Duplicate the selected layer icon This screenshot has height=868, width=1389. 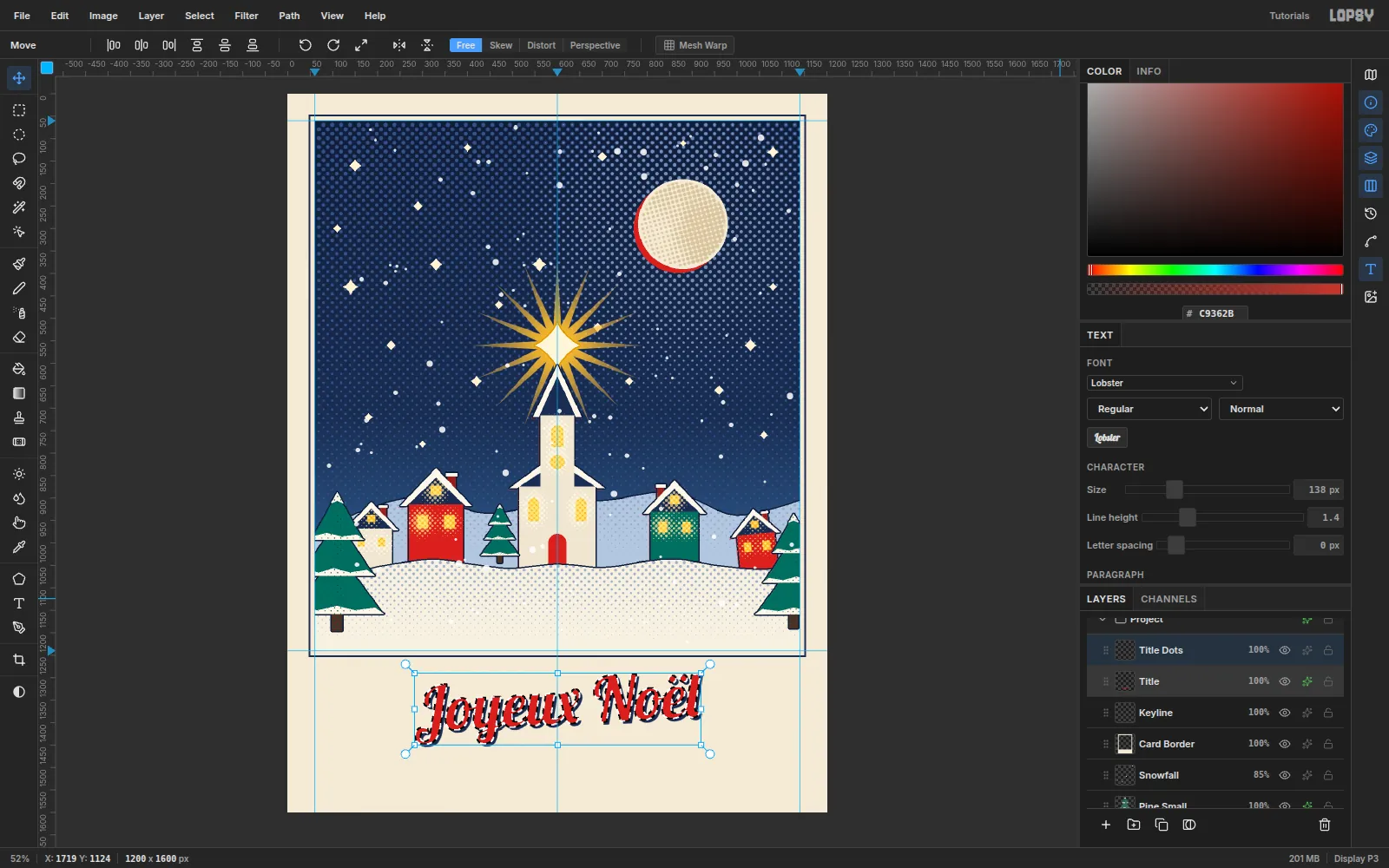[1162, 825]
